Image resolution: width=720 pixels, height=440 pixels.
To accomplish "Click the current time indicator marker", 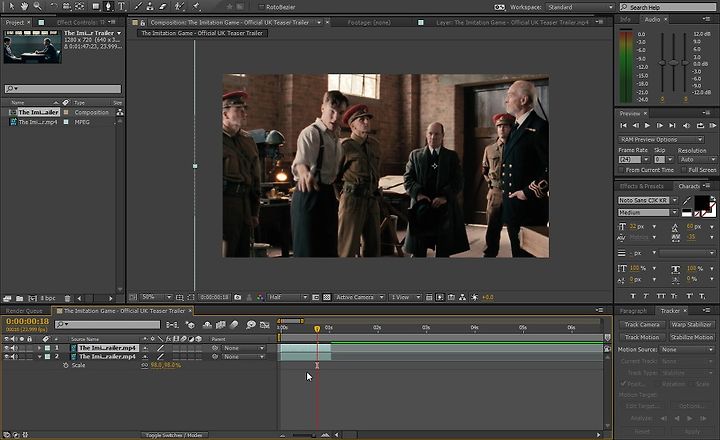I will tap(317, 329).
